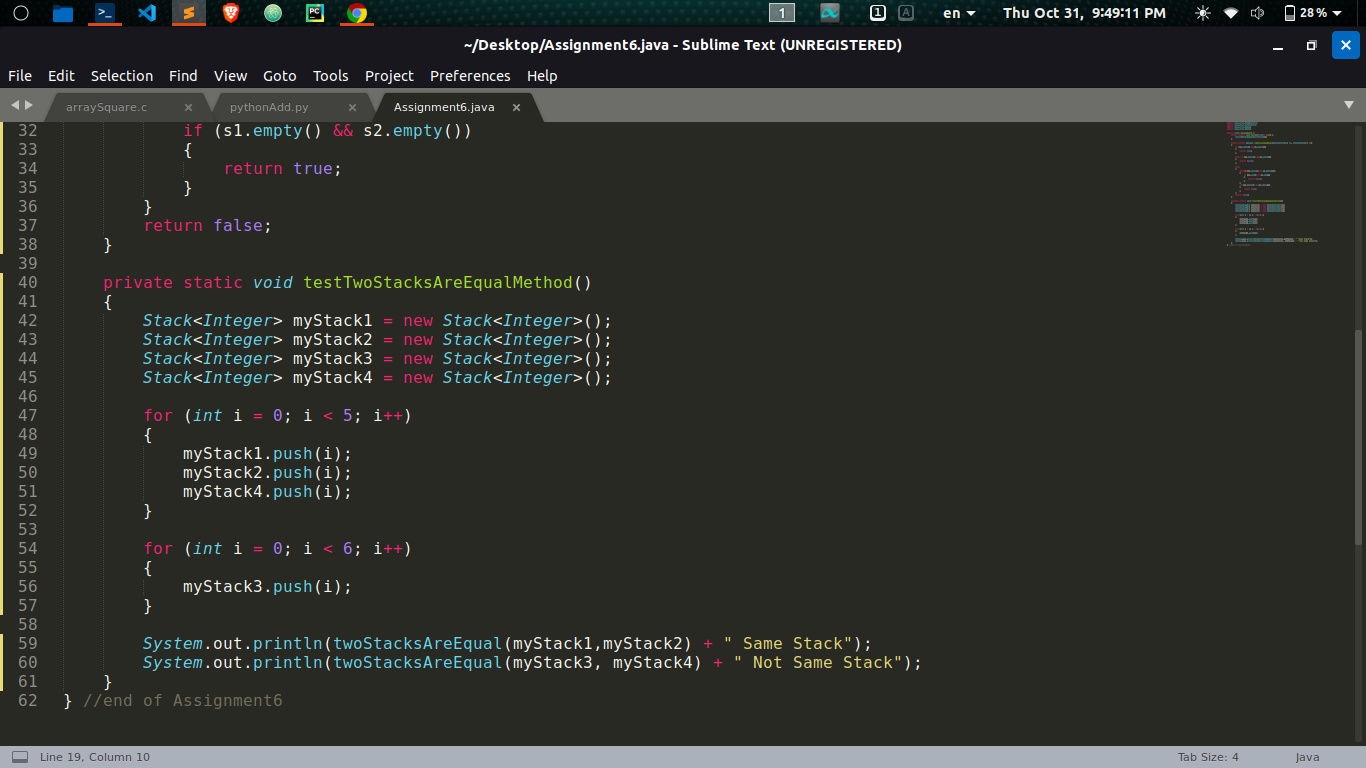Viewport: 1366px width, 768px height.
Task: Expand the 'en' keyboard language dropdown
Action: point(959,13)
